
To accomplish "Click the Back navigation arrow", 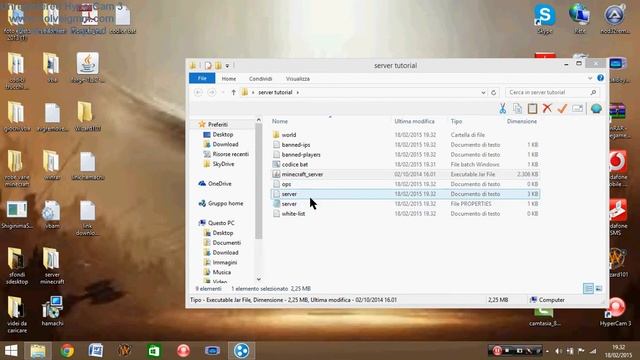I will 198,93.
